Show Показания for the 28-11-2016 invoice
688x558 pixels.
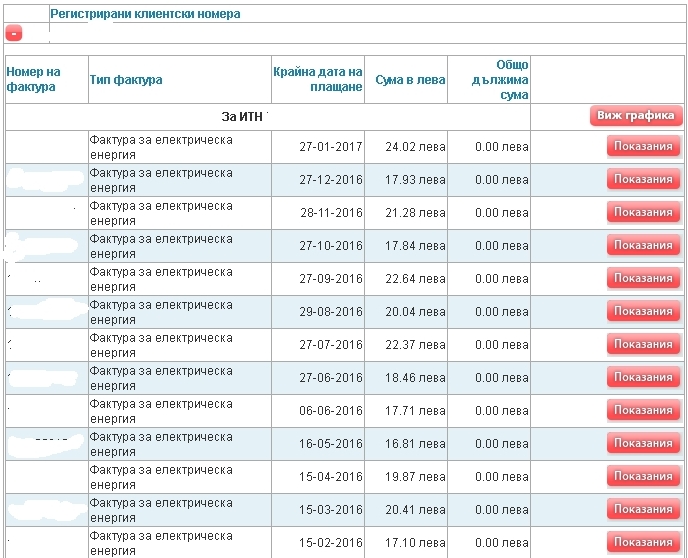(643, 212)
